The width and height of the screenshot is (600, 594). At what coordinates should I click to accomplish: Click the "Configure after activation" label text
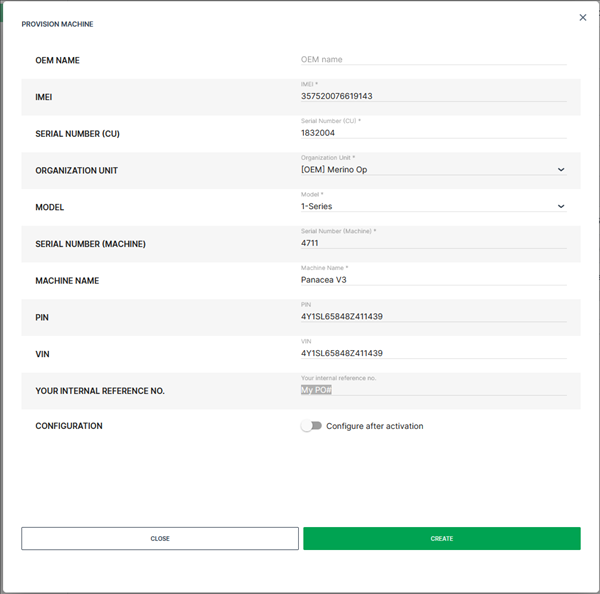click(374, 426)
